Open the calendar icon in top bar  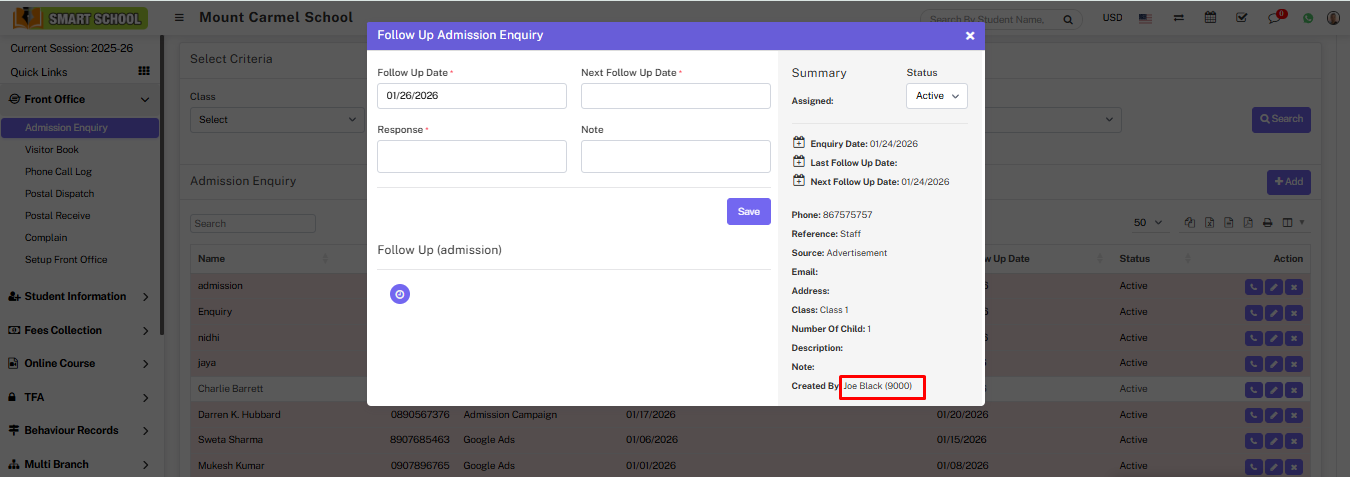pos(1210,18)
